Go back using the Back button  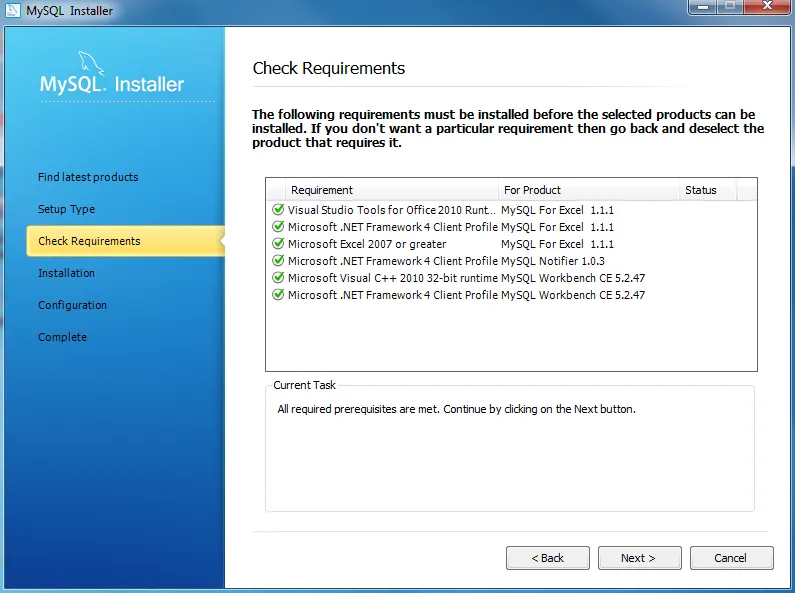point(547,558)
